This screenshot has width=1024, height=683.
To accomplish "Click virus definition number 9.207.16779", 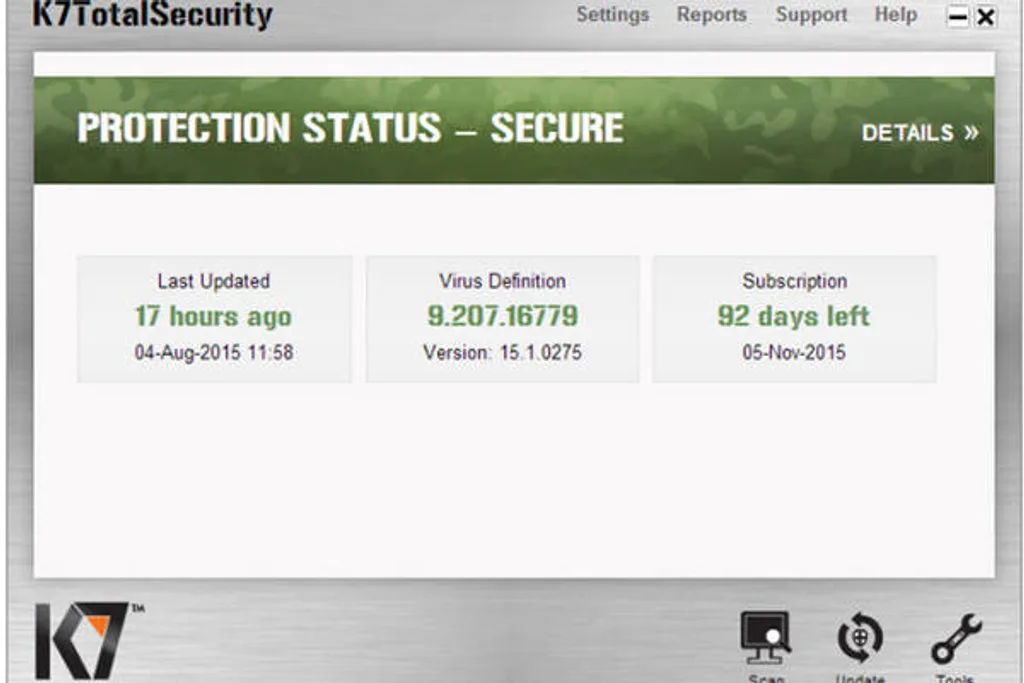I will [502, 316].
